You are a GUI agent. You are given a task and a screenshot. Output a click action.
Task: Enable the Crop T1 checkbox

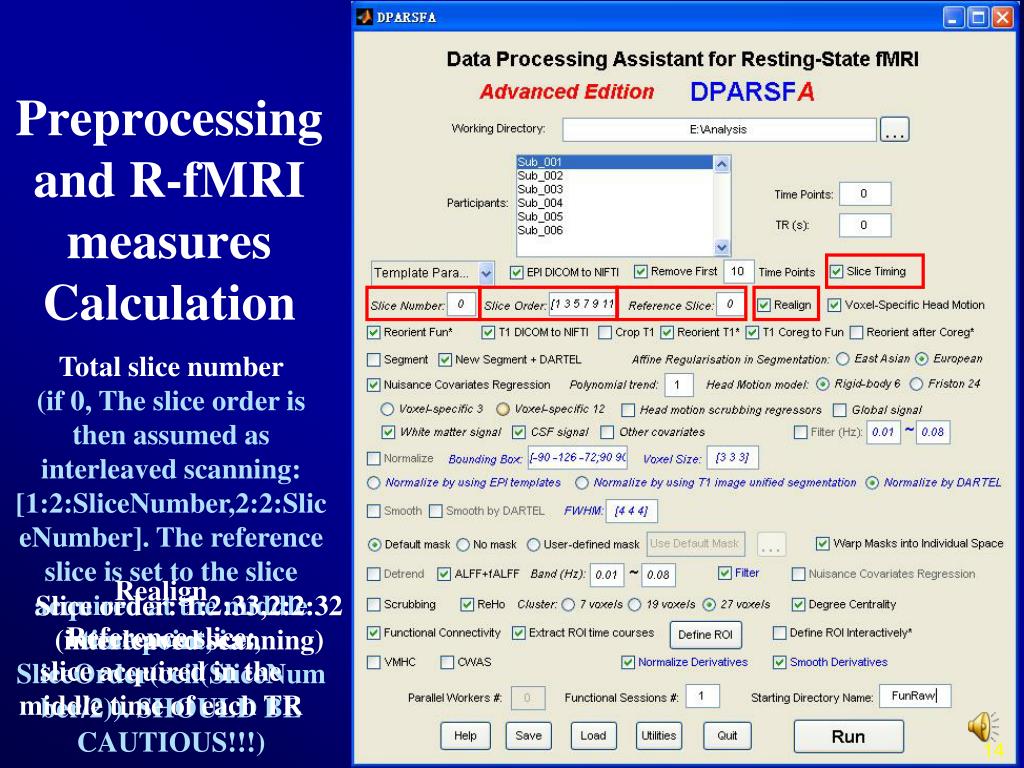pos(605,332)
